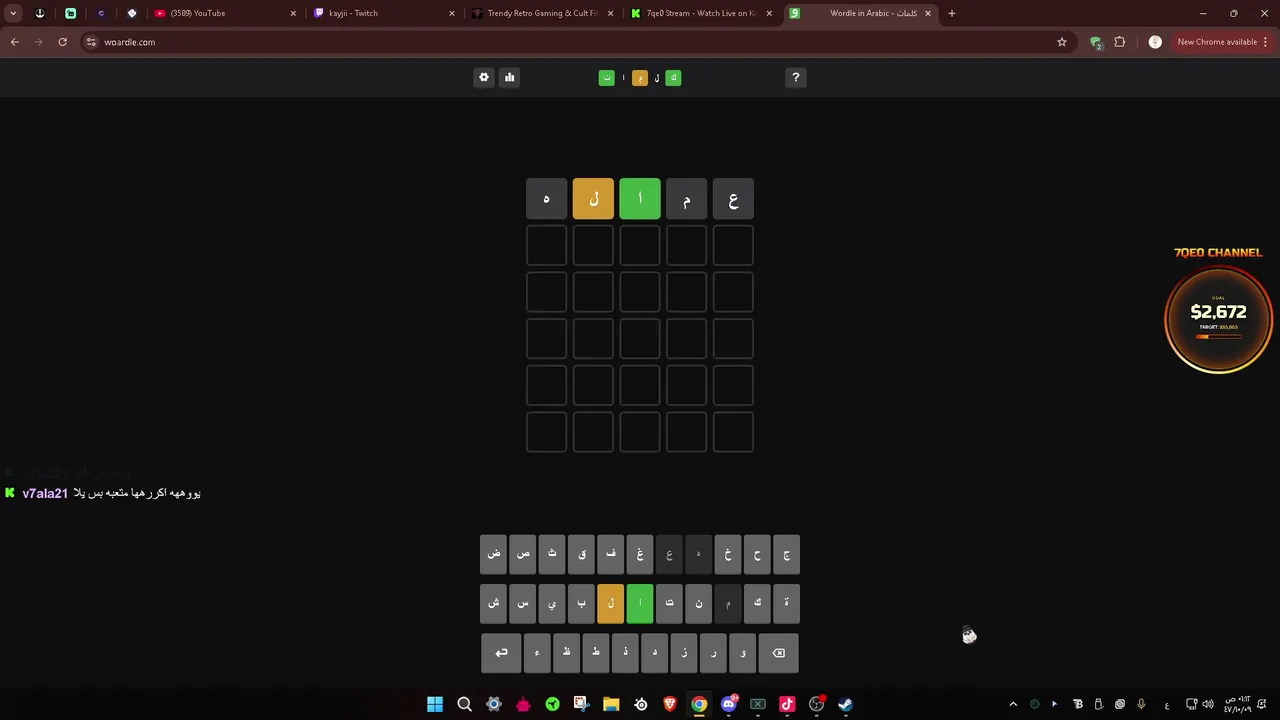The width and height of the screenshot is (1280, 720).
Task: Open the green shield extension icon
Action: tap(1096, 42)
